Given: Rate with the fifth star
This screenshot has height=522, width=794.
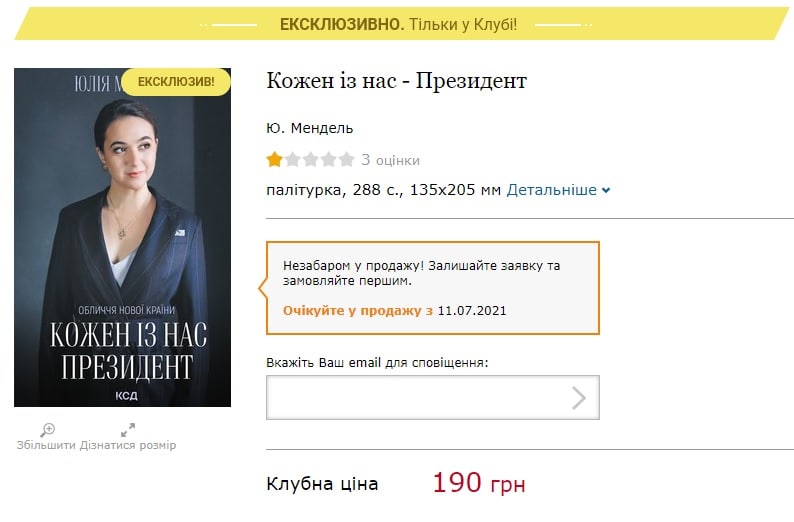Looking at the screenshot, I should pyautogui.click(x=346, y=159).
